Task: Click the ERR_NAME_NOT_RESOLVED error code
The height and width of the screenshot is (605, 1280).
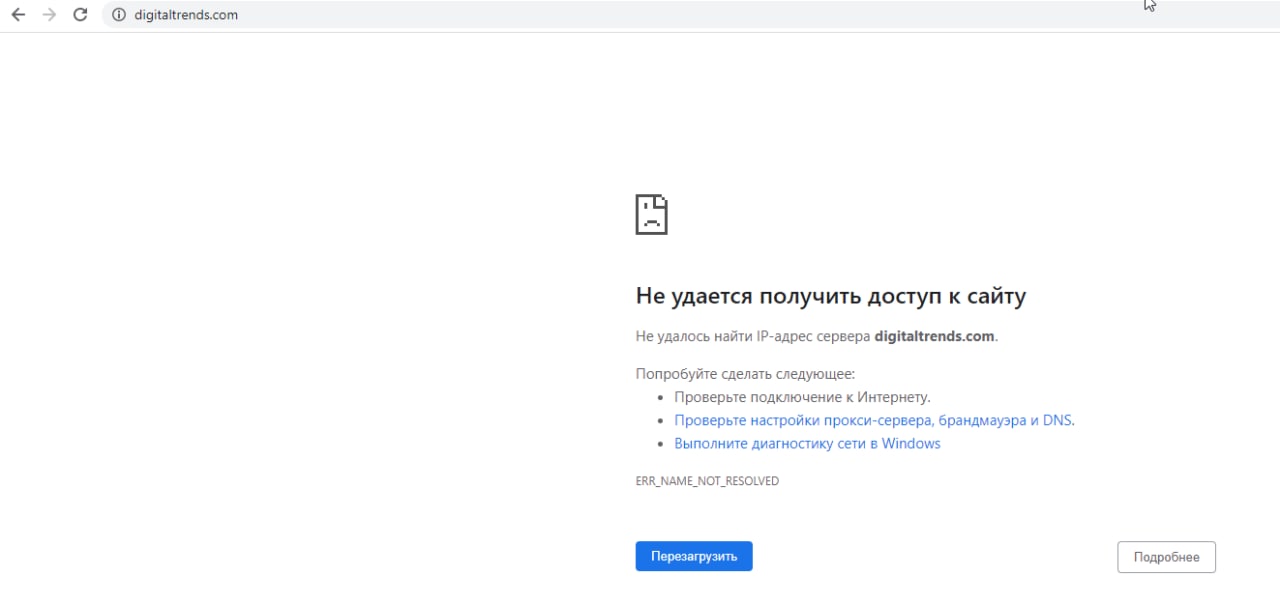Action: [707, 481]
